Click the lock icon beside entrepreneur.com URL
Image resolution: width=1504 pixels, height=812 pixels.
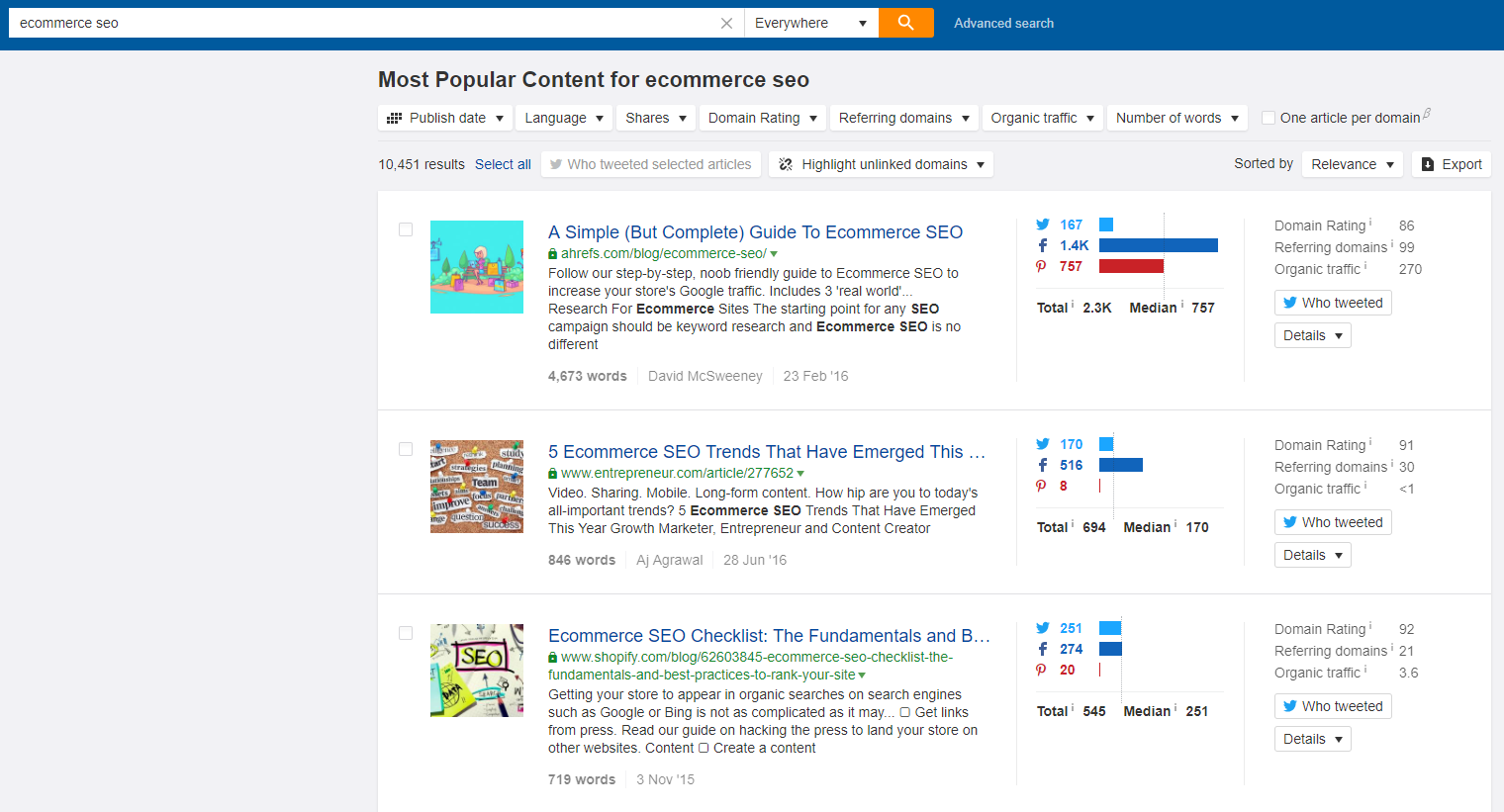[x=552, y=474]
